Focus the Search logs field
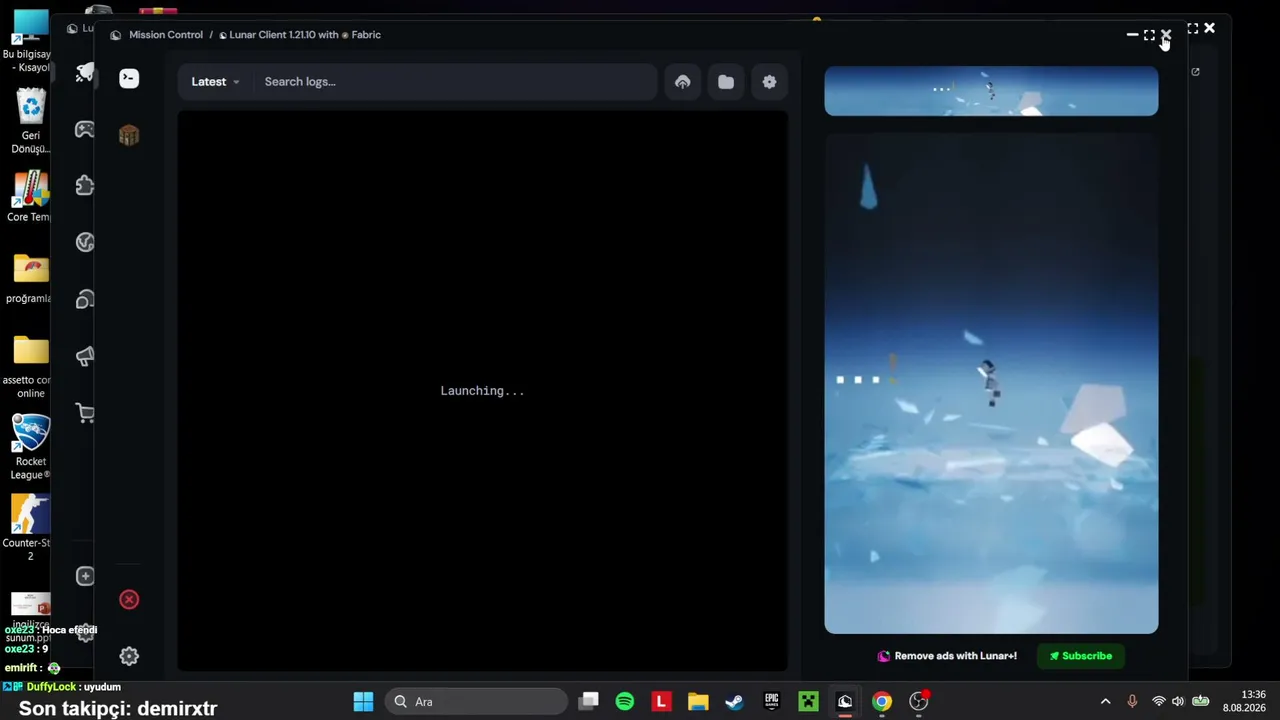The width and height of the screenshot is (1280, 720). click(x=455, y=82)
